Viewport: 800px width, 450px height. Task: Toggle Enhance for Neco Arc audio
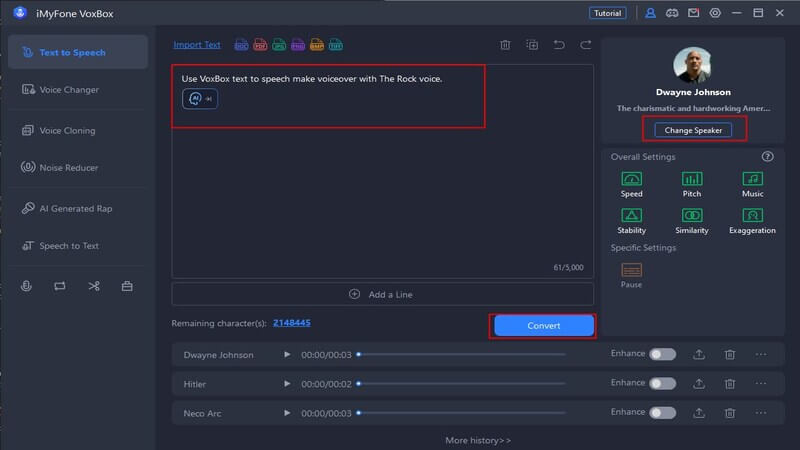click(x=662, y=413)
